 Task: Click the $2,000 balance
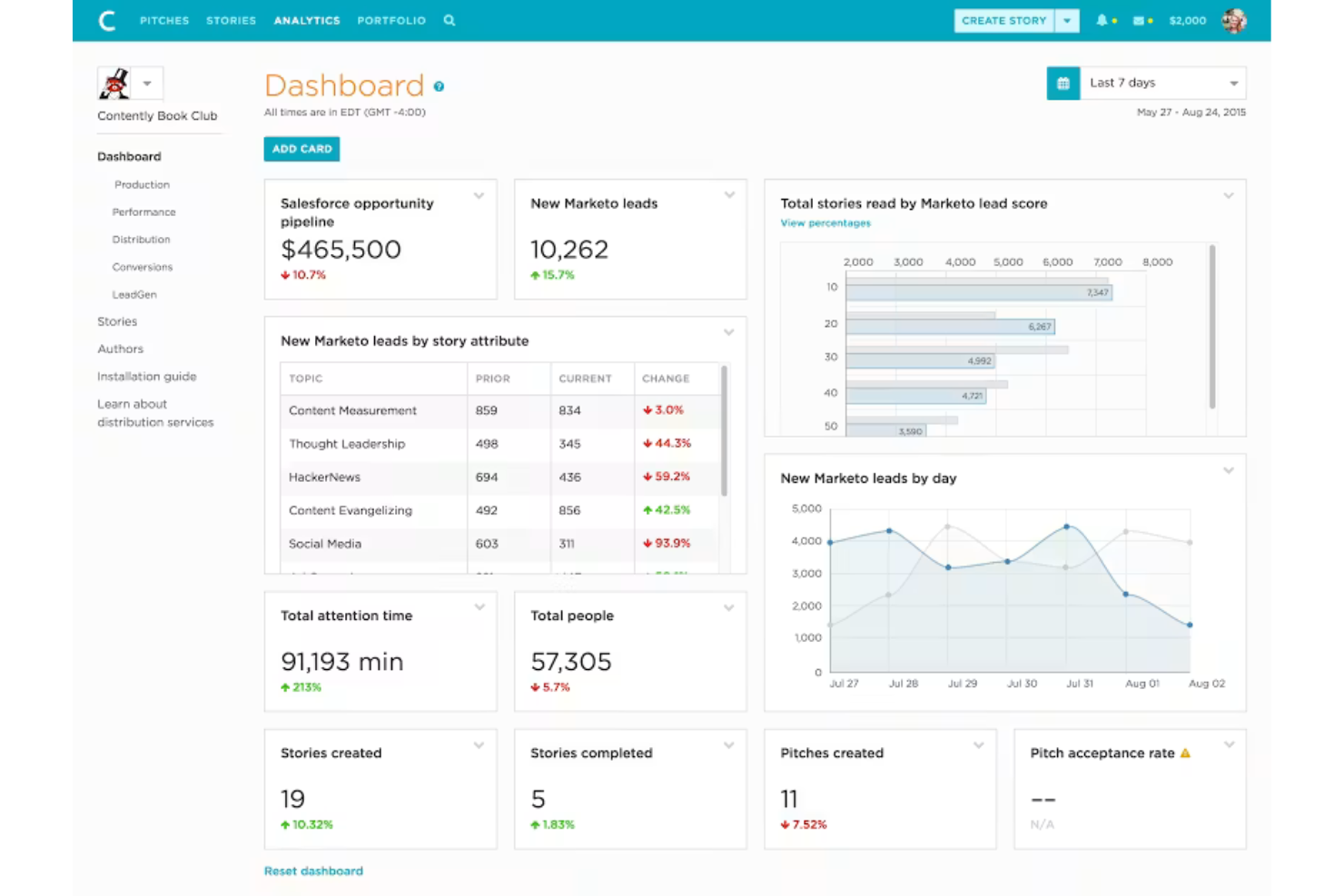pos(1188,20)
